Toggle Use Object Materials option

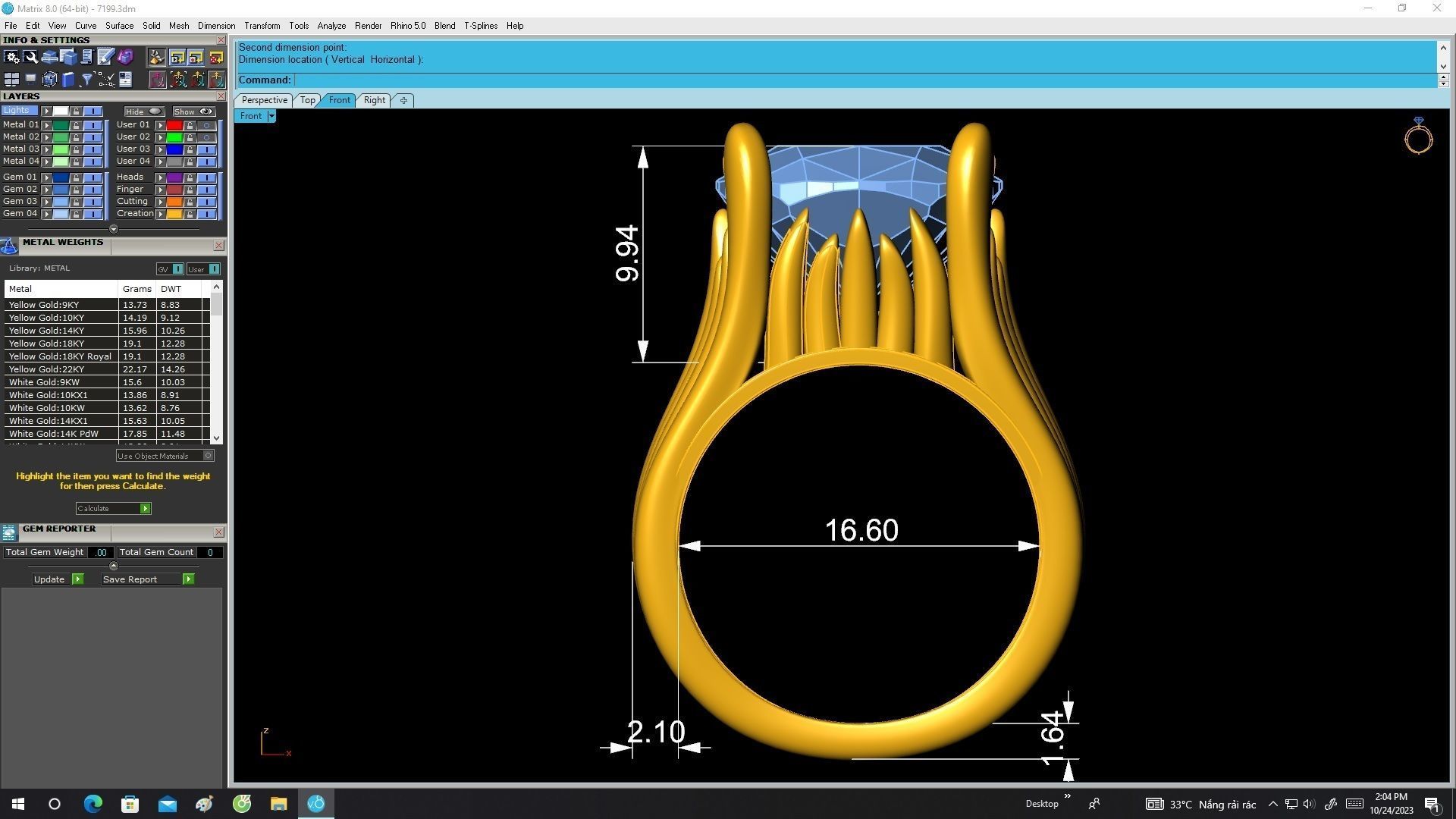coord(165,456)
